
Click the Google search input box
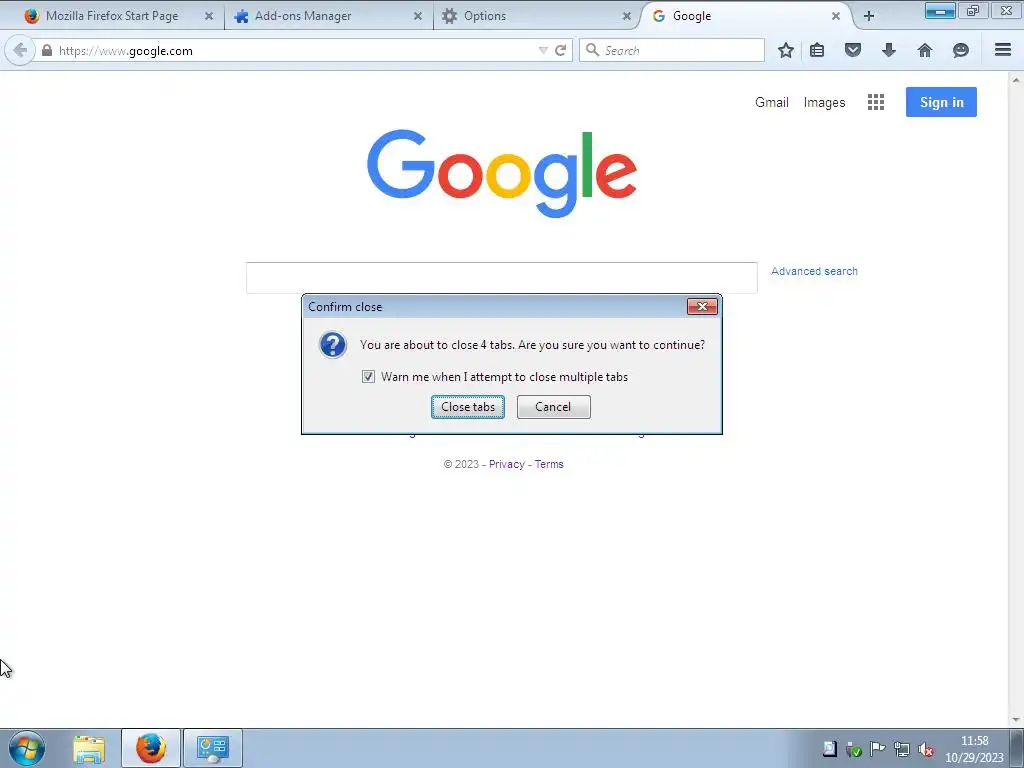pyautogui.click(x=502, y=278)
